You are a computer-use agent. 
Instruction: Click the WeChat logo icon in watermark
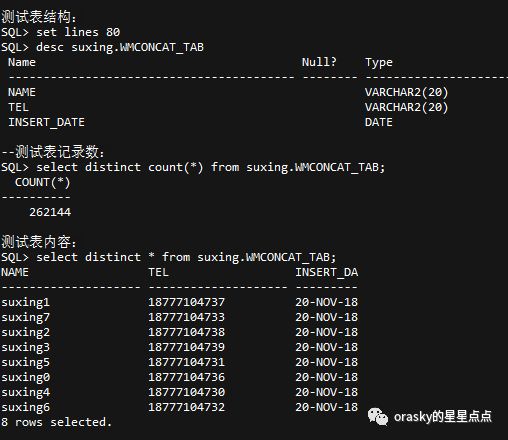(378, 417)
